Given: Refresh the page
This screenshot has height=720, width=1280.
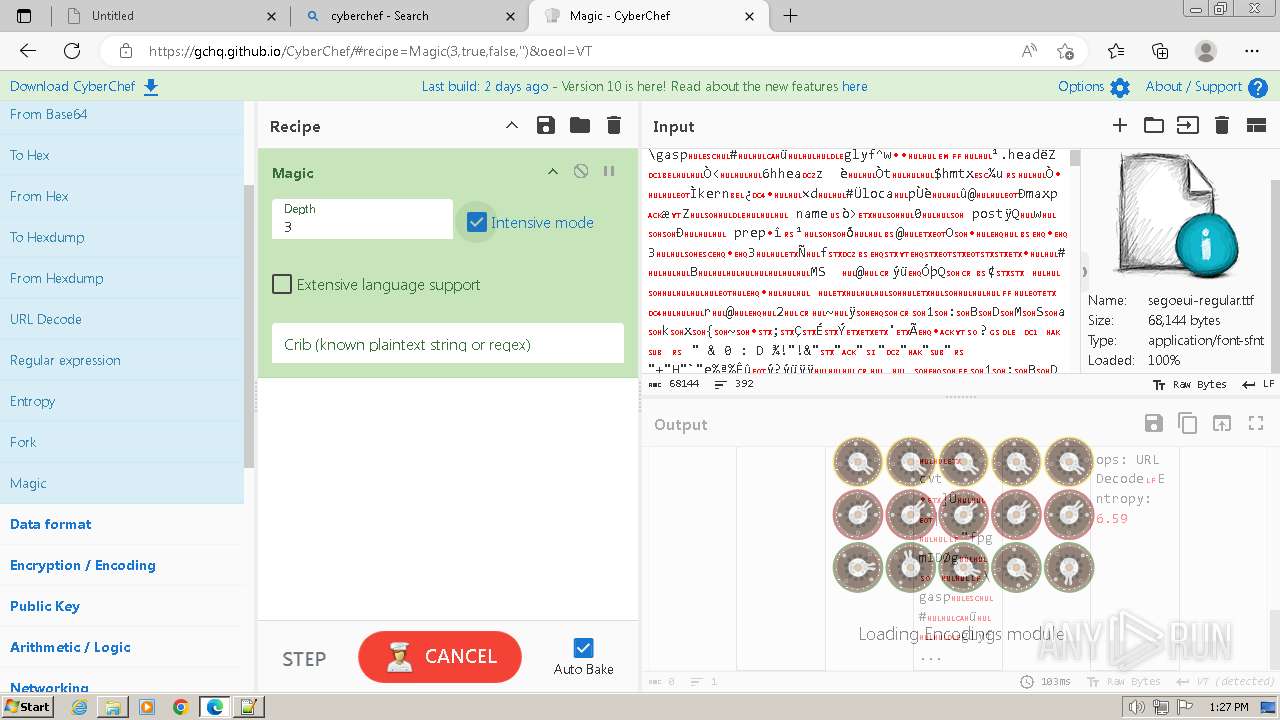Looking at the screenshot, I should click(x=72, y=51).
